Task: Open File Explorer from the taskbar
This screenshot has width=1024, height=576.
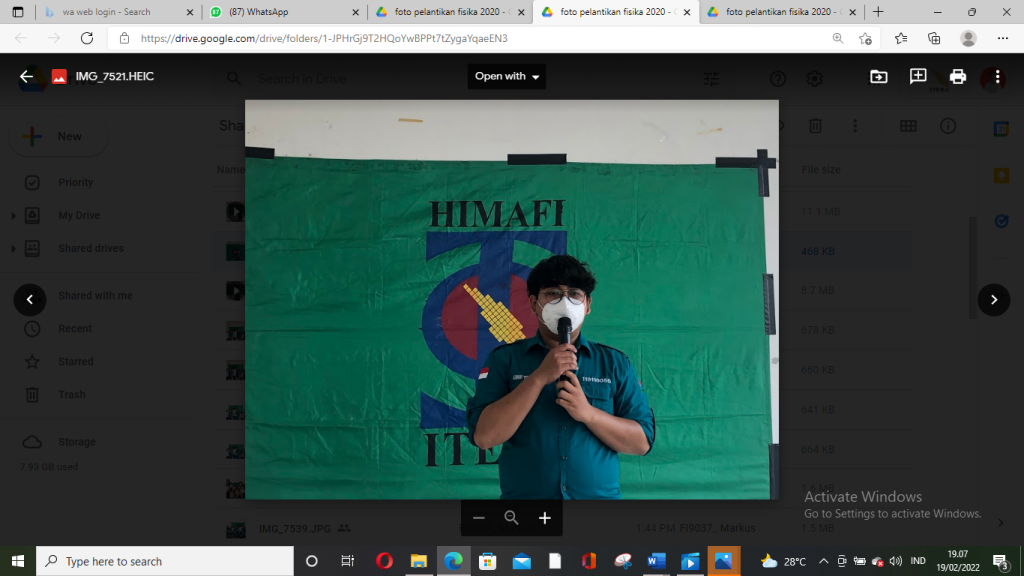Action: pyautogui.click(x=419, y=561)
